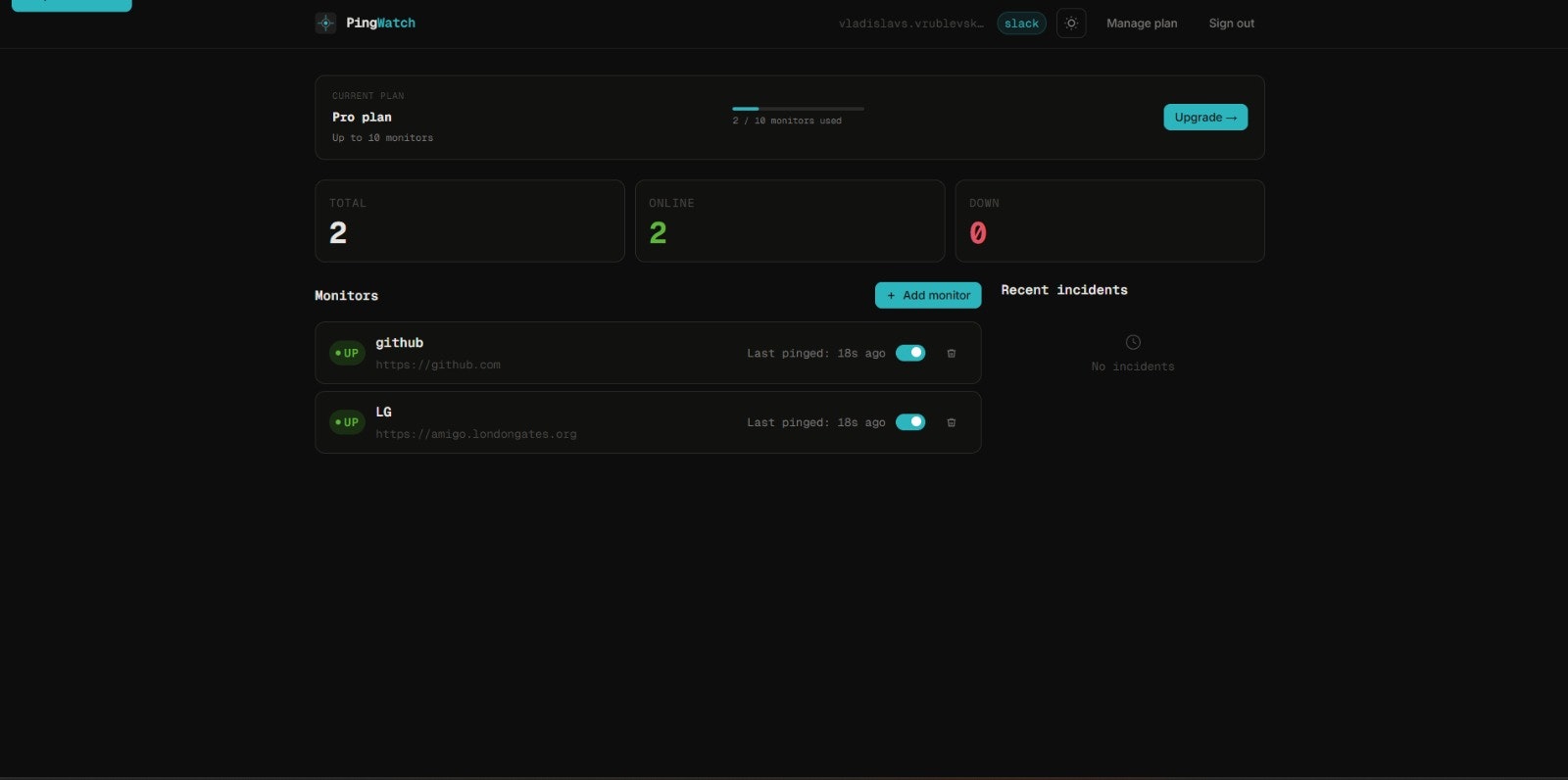
Task: Click the PingWatch brand name
Action: pyautogui.click(x=380, y=23)
